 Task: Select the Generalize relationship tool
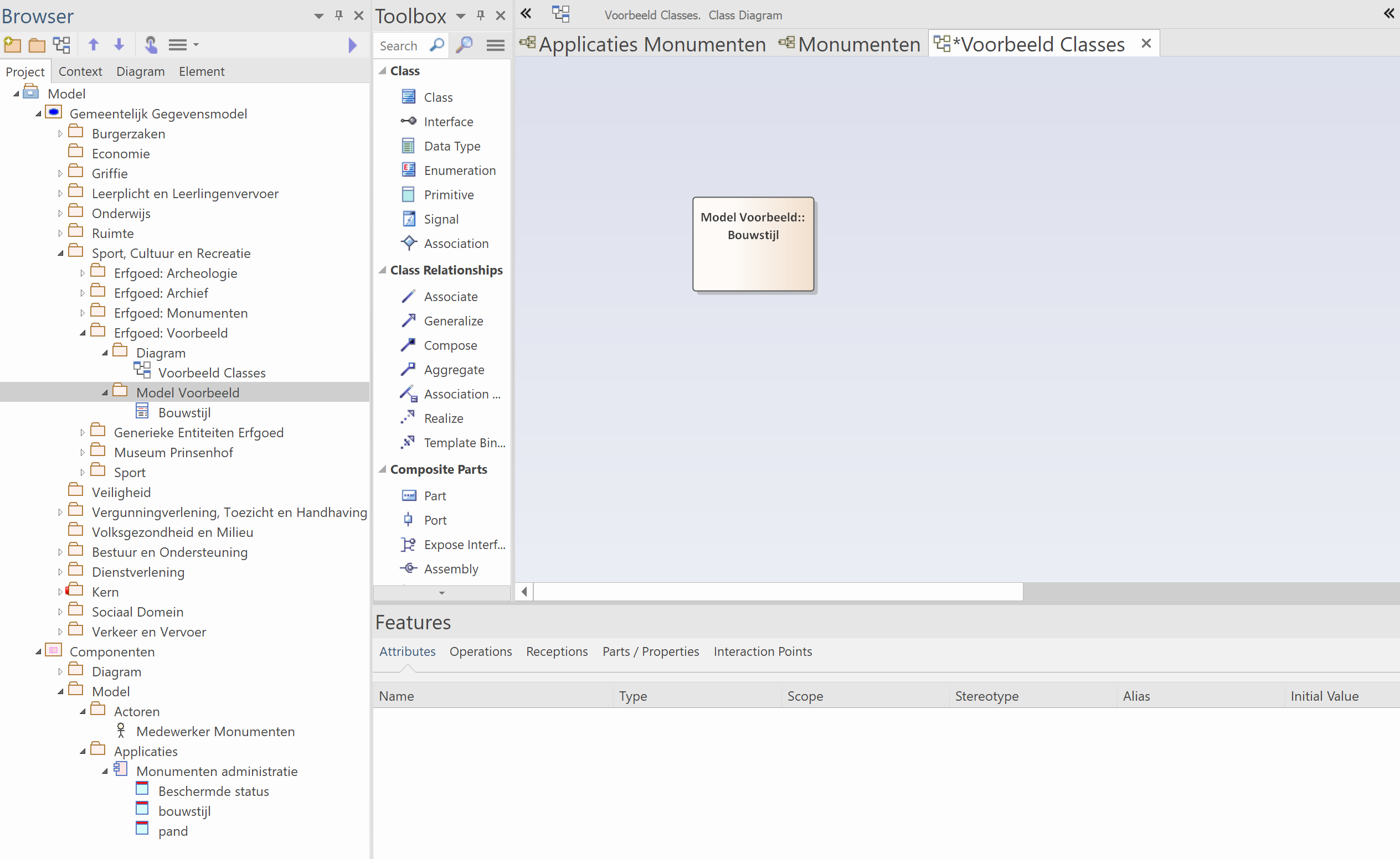point(454,320)
